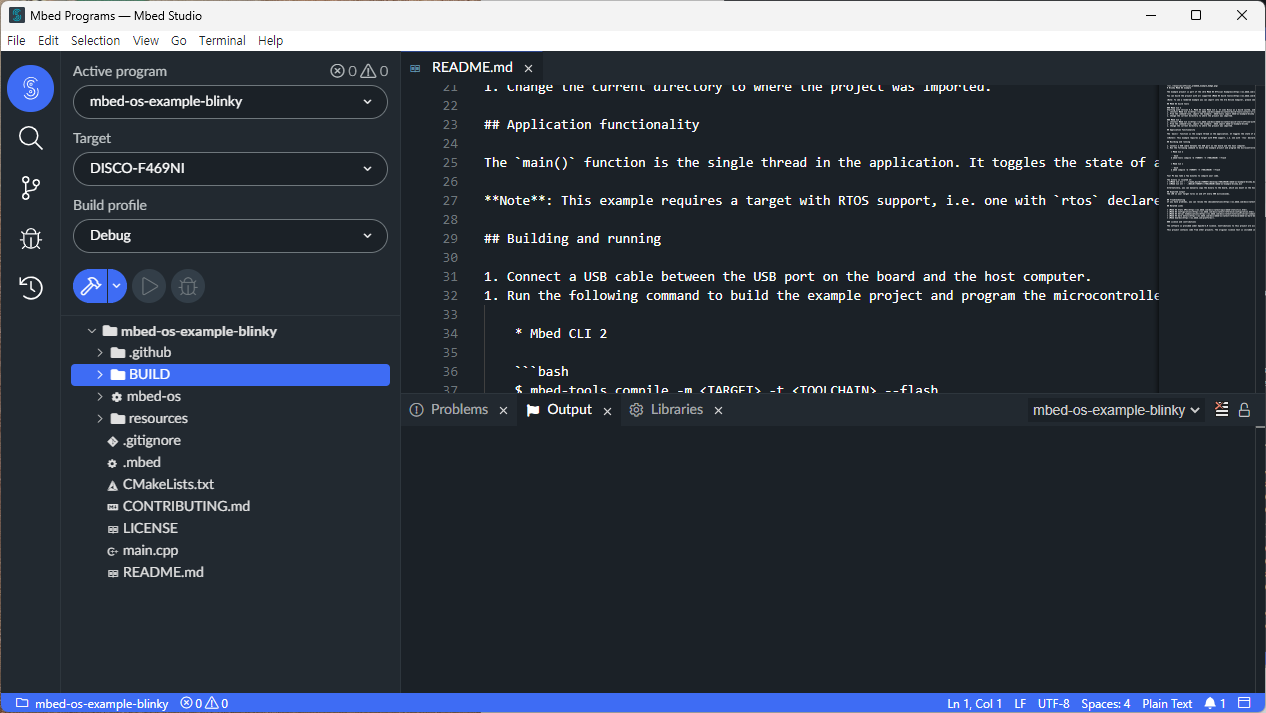The height and width of the screenshot is (713, 1266).
Task: Open the File menu
Action: (x=16, y=41)
